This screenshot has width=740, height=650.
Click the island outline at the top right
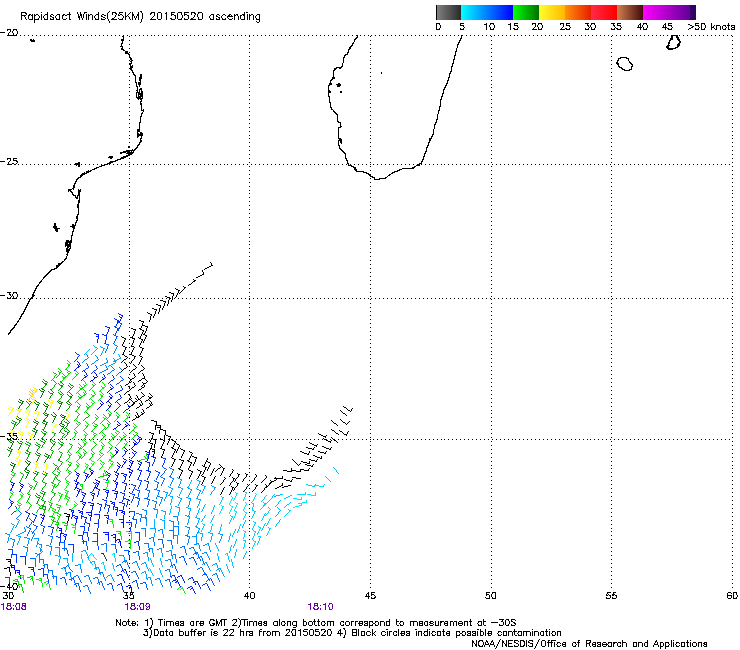673,42
